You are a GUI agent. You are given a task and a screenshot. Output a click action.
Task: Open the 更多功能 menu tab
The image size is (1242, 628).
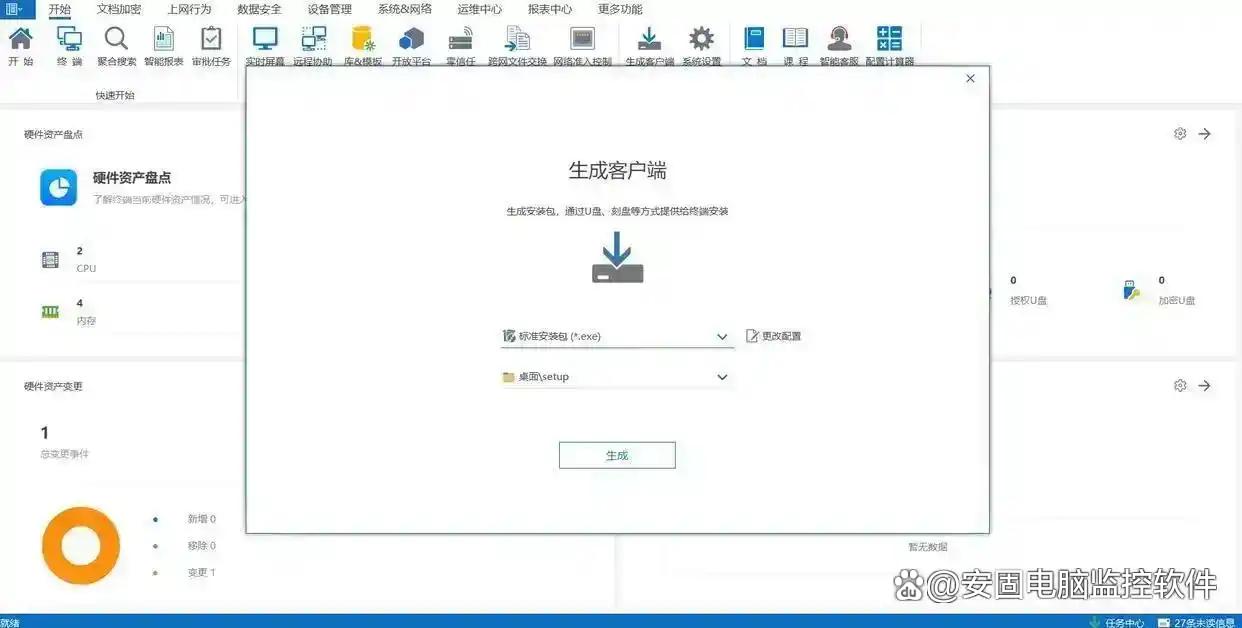tap(620, 9)
